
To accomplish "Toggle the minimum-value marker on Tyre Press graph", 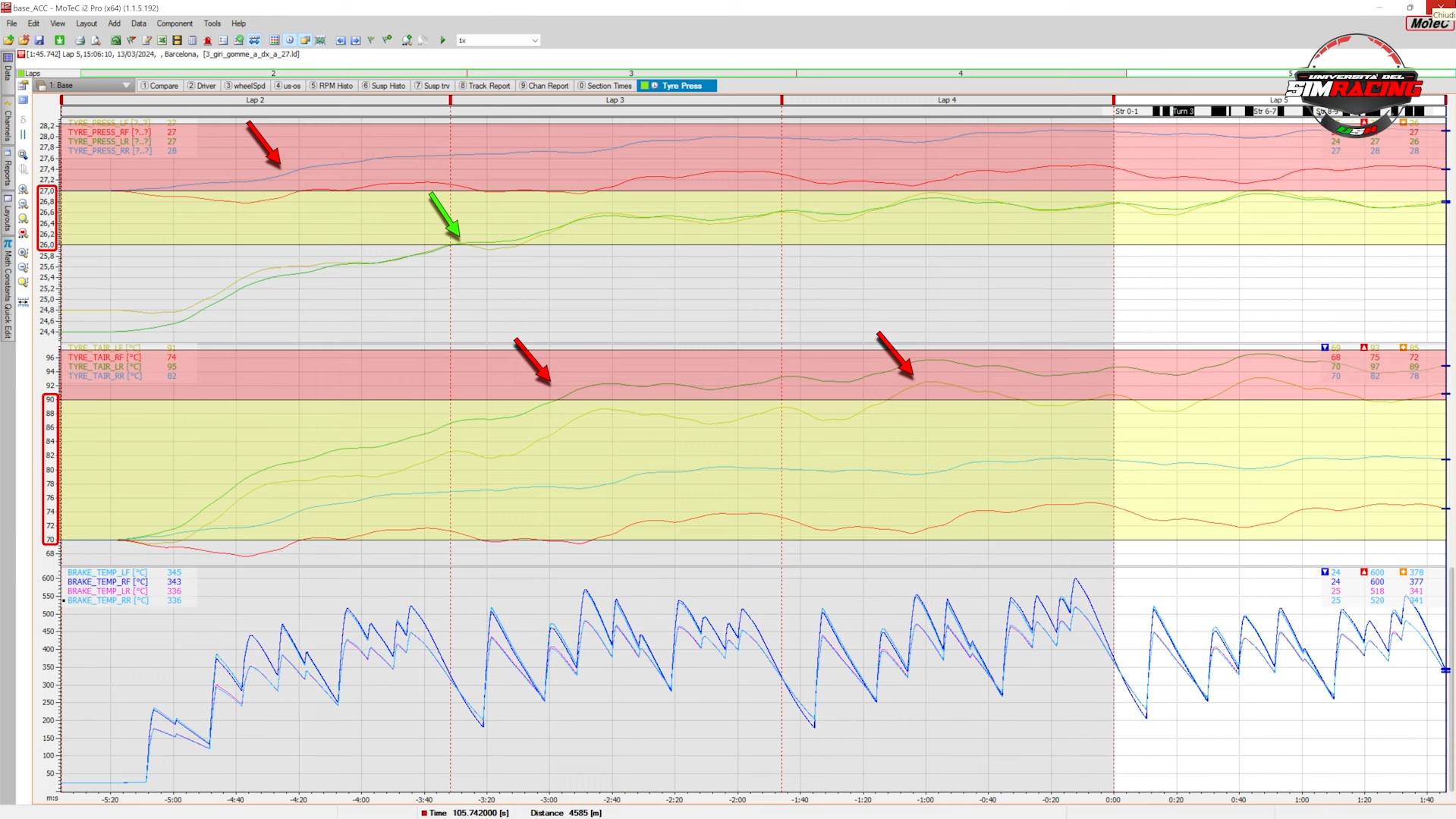I will coord(1324,123).
